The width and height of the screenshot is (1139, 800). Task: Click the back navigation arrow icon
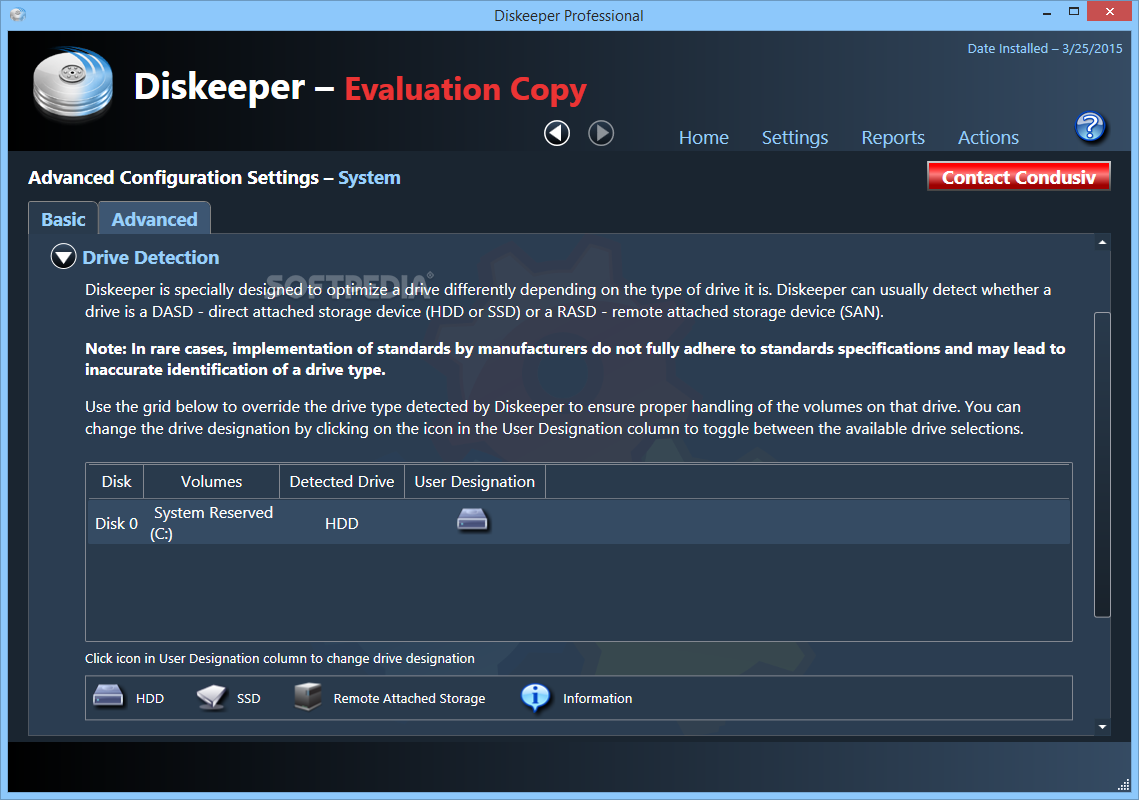click(557, 133)
